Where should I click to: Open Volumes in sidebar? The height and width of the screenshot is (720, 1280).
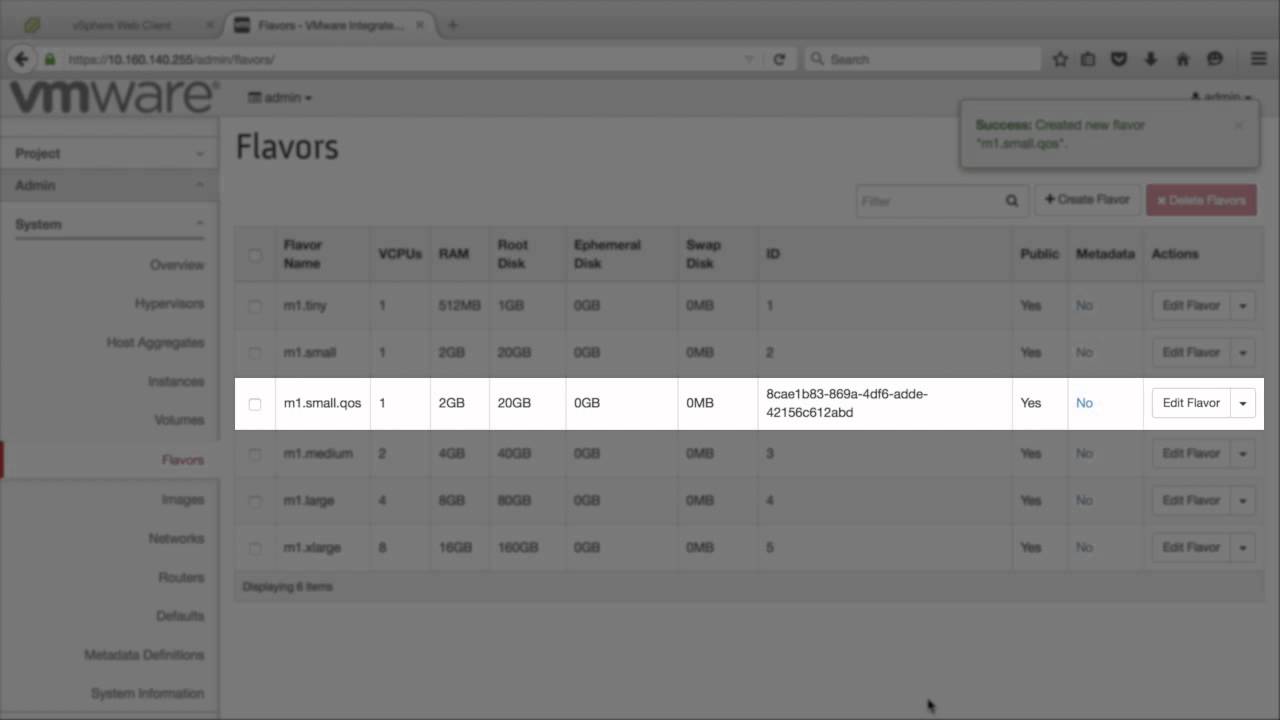[x=179, y=420]
